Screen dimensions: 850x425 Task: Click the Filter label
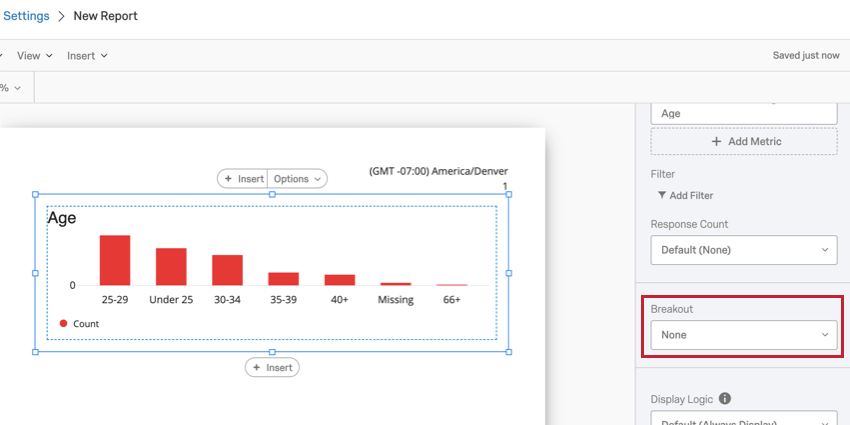tap(662, 174)
